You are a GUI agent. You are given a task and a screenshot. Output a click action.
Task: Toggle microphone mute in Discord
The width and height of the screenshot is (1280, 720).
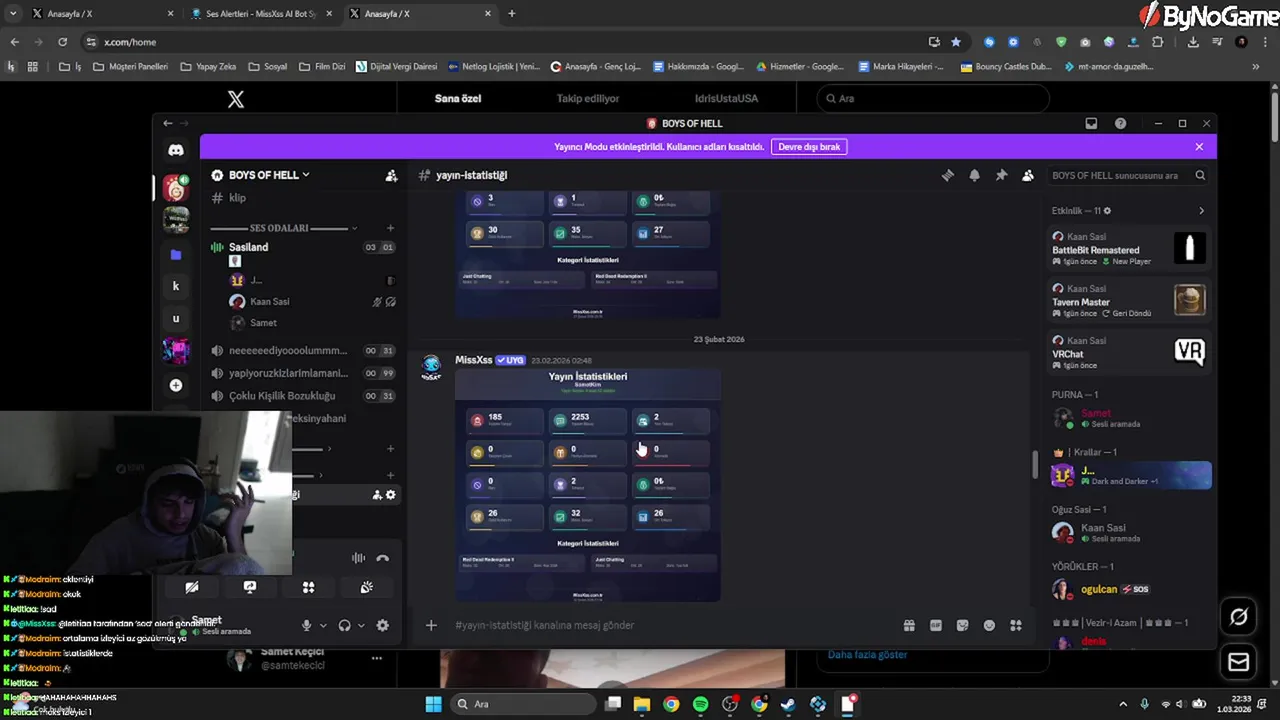[307, 625]
